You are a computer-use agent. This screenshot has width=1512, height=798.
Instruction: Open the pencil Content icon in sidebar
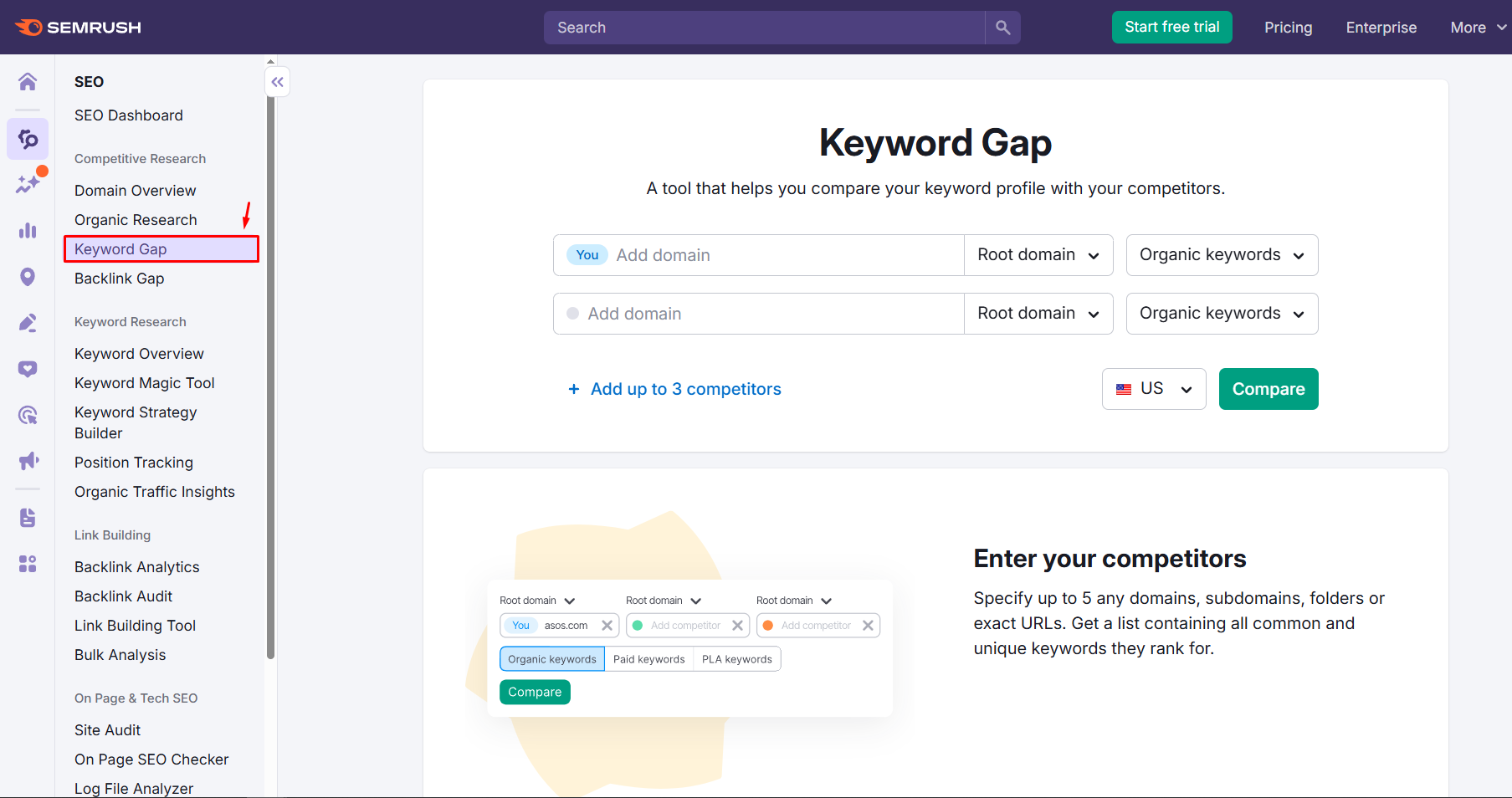(x=28, y=323)
